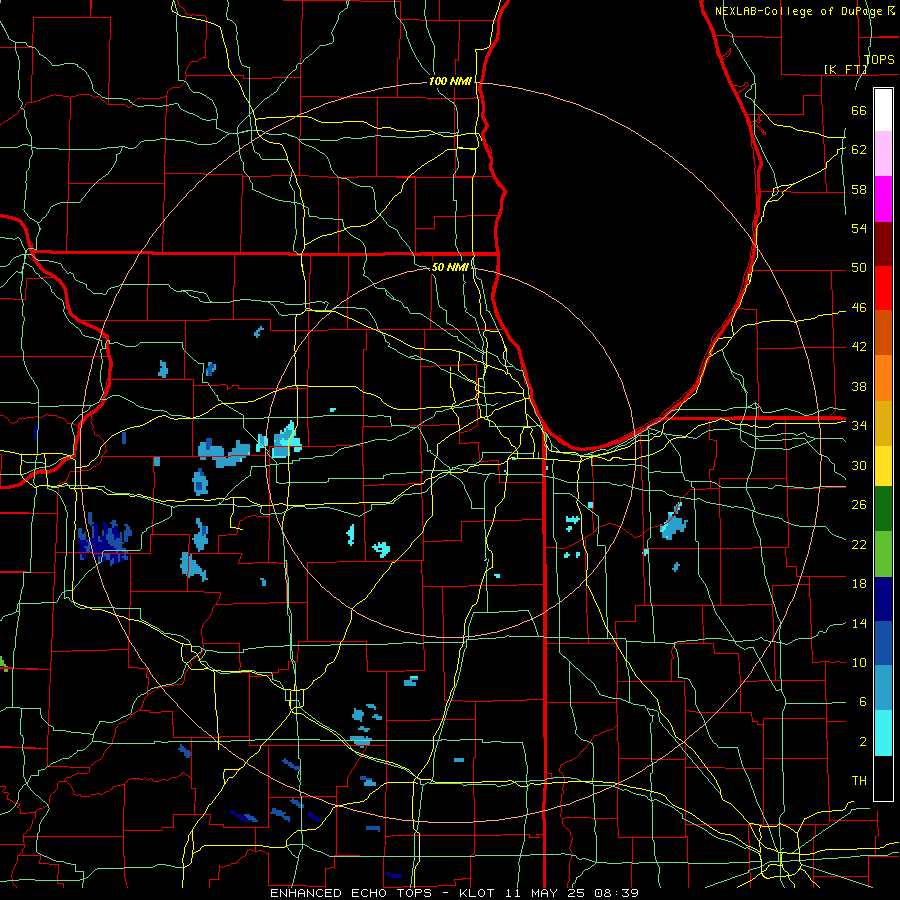
Task: Click the bright red legend swatch near 46
Action: pos(883,288)
